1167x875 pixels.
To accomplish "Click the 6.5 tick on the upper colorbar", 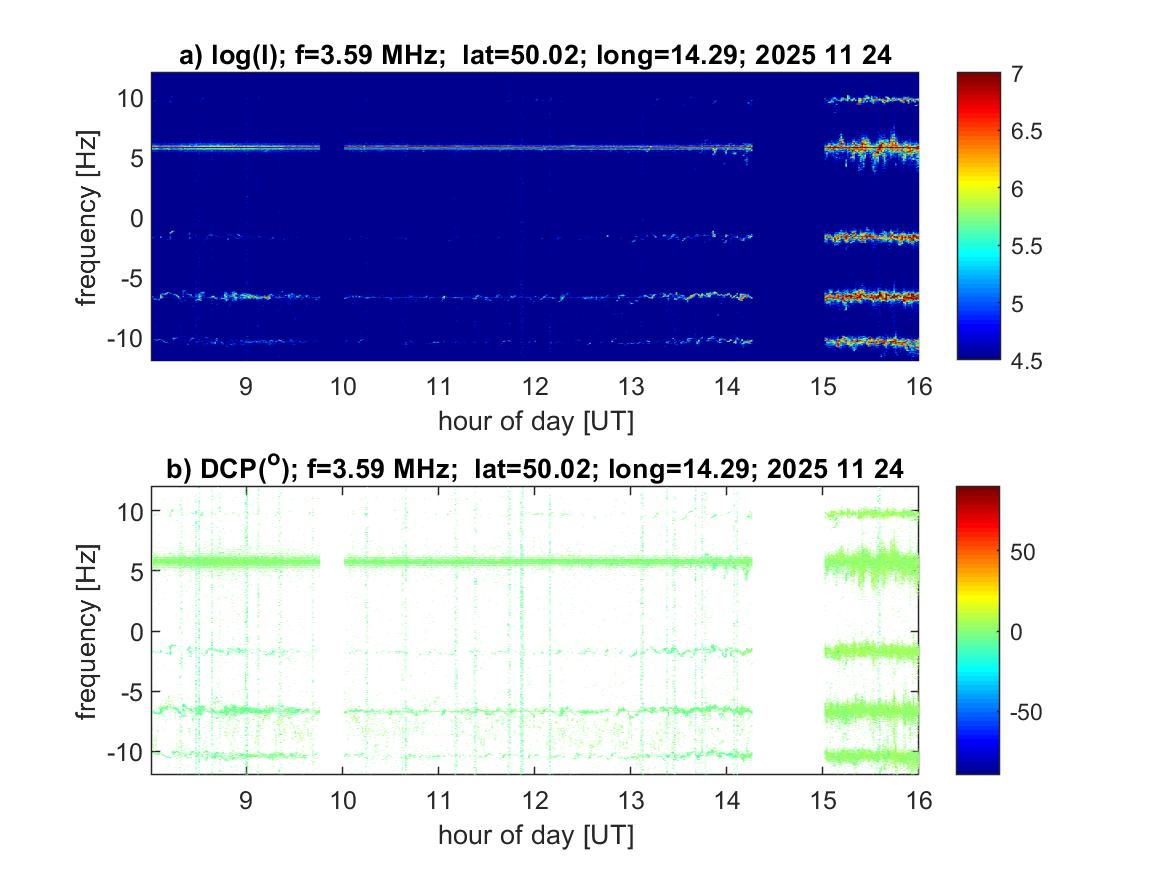I will tap(1030, 131).
